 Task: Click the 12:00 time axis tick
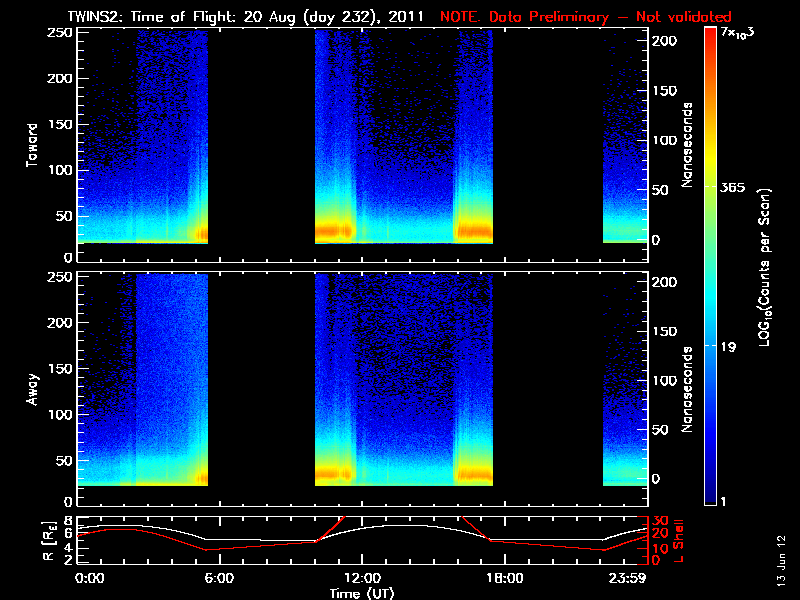pyautogui.click(x=361, y=578)
